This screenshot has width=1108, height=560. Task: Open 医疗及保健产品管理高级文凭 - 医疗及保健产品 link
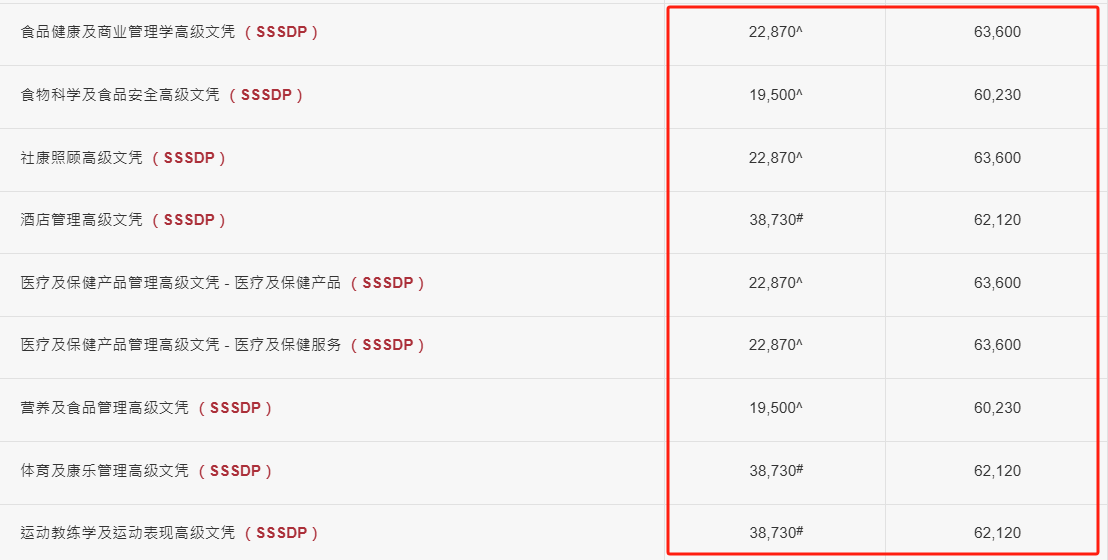click(x=181, y=283)
